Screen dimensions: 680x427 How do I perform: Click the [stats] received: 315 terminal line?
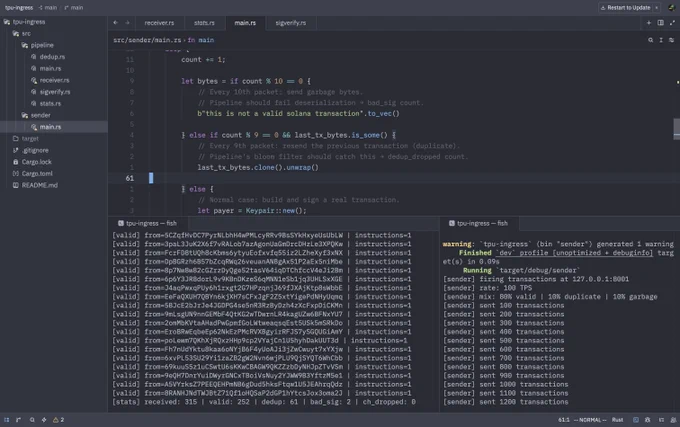264,402
